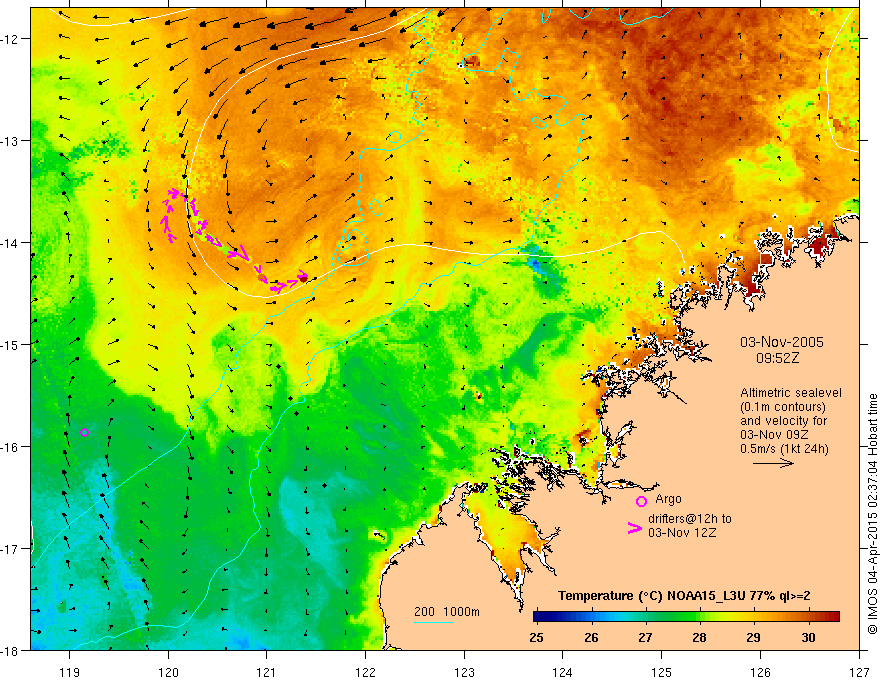Click longitude axis label 123

(x=465, y=672)
